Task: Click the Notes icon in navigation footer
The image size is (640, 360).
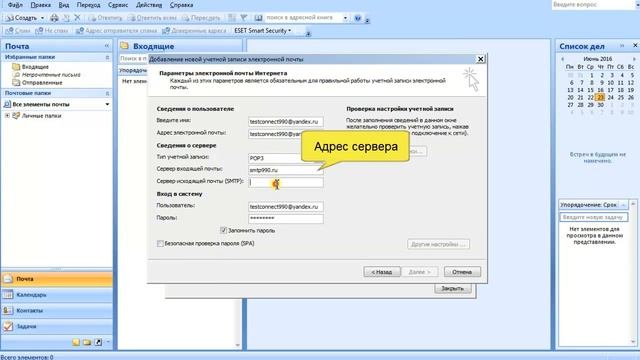Action: click(x=76, y=342)
